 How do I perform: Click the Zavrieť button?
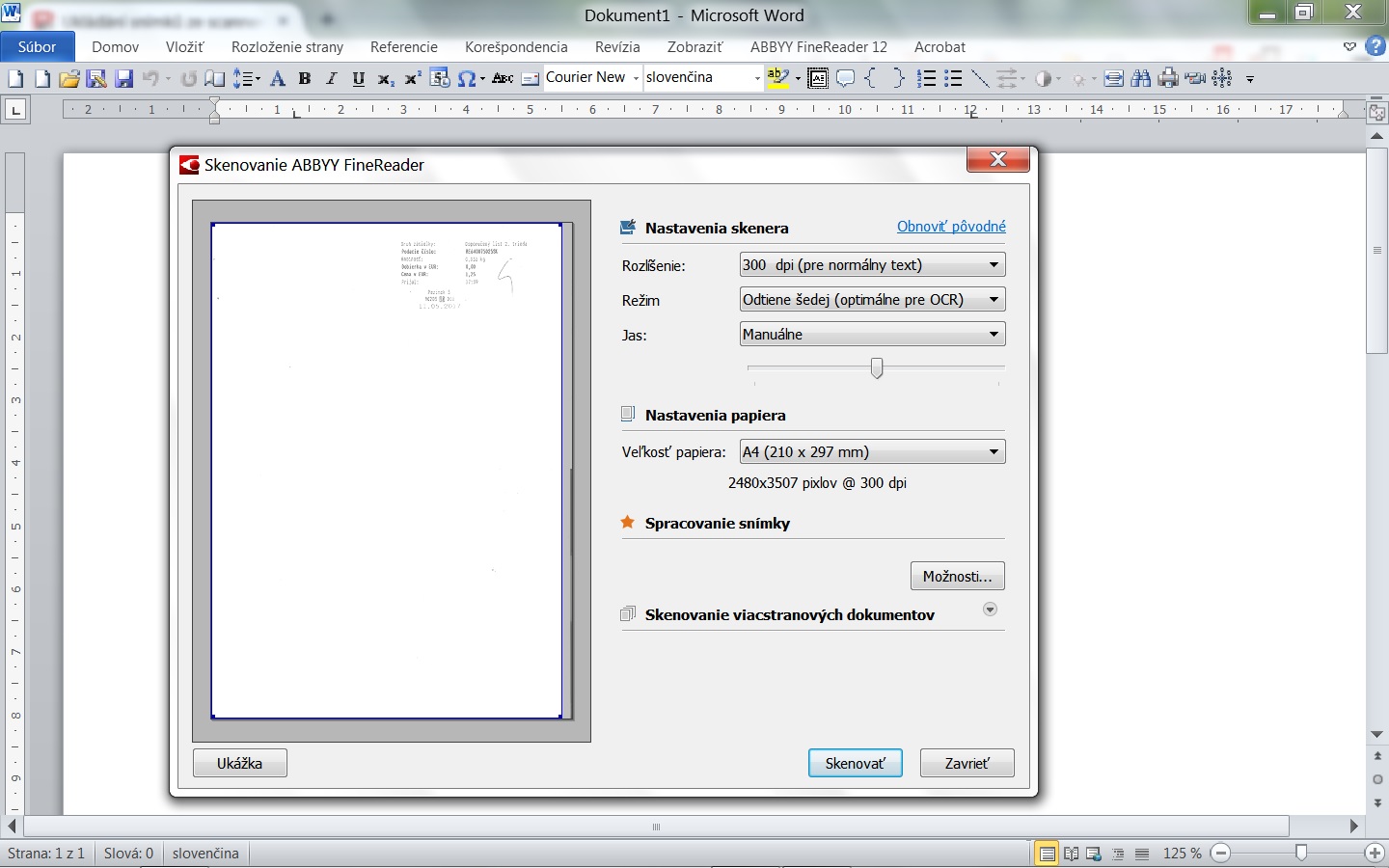(967, 763)
